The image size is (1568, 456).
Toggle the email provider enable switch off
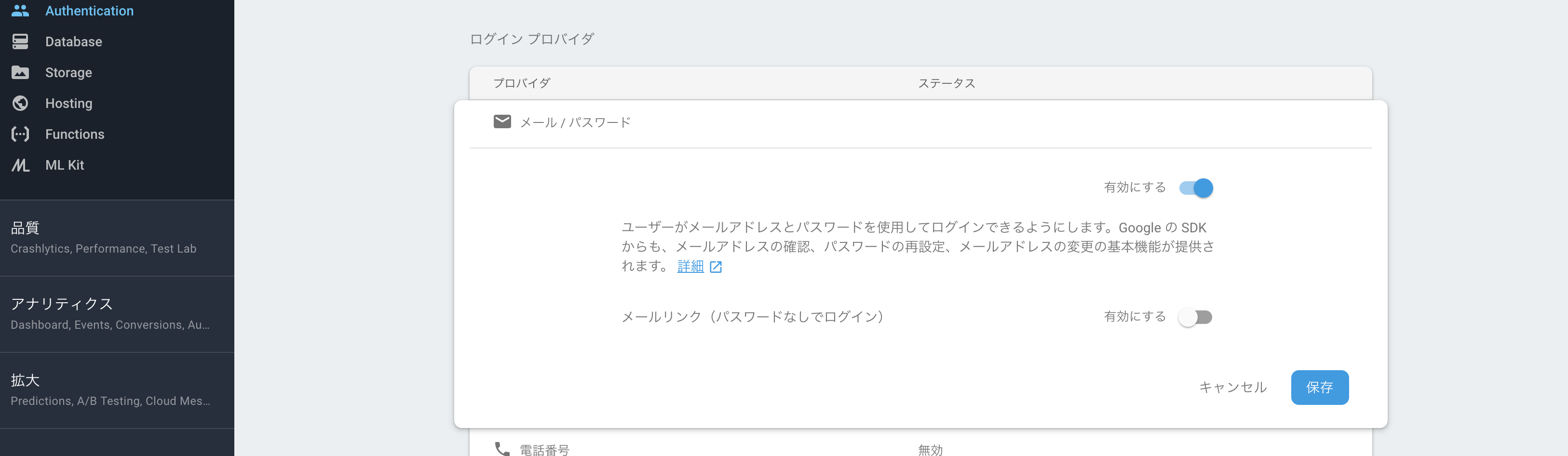(1195, 188)
